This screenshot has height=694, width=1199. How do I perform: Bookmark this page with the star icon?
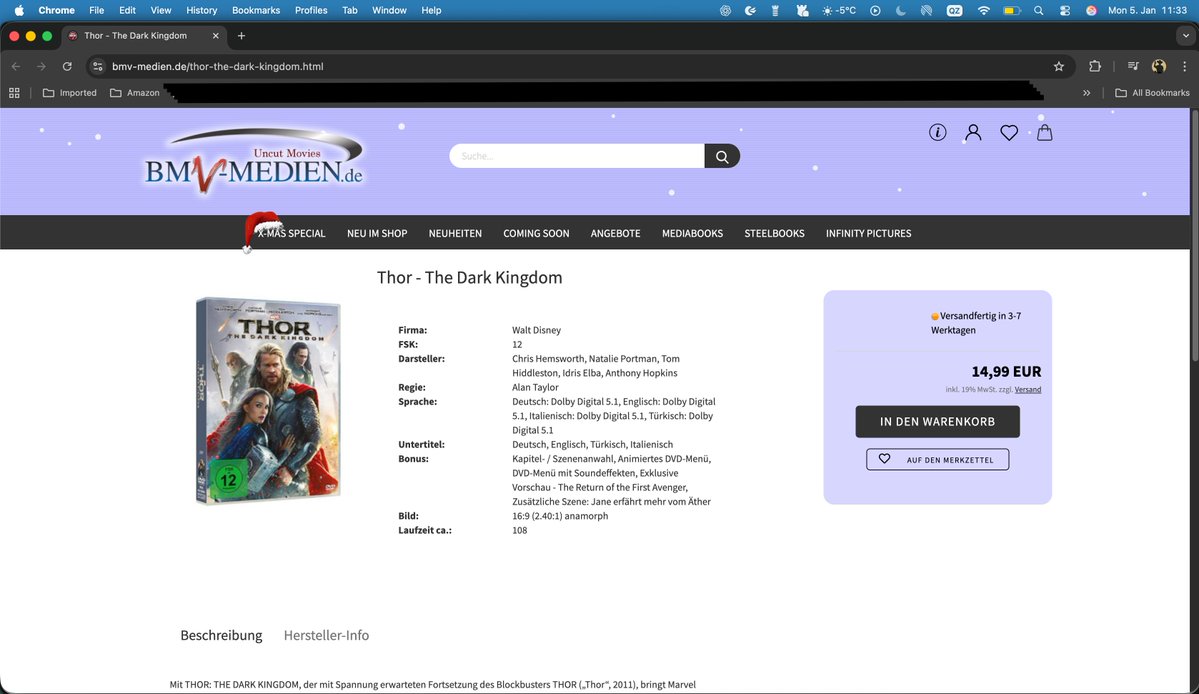(x=1058, y=66)
